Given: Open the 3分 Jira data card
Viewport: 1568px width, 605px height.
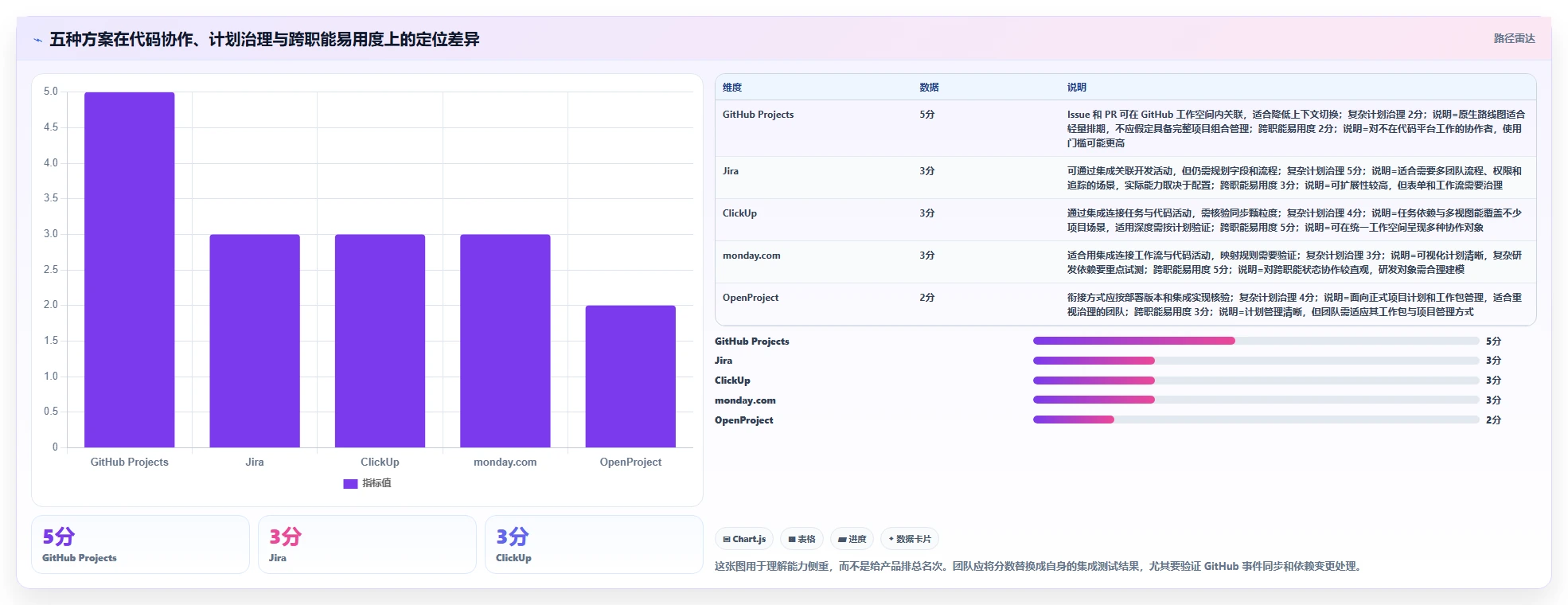Looking at the screenshot, I should click(x=367, y=544).
